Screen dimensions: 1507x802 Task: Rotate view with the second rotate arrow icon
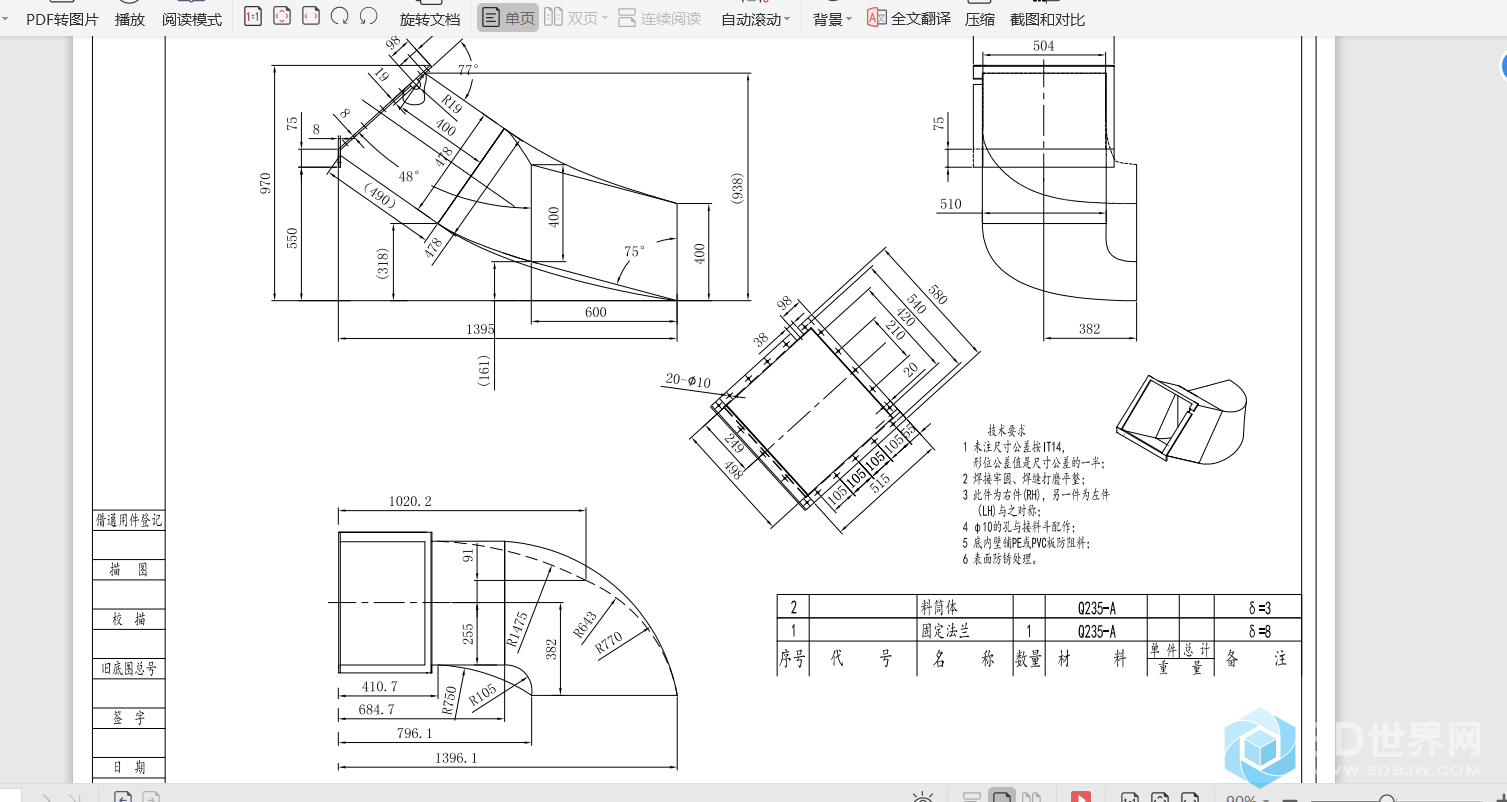[x=369, y=16]
